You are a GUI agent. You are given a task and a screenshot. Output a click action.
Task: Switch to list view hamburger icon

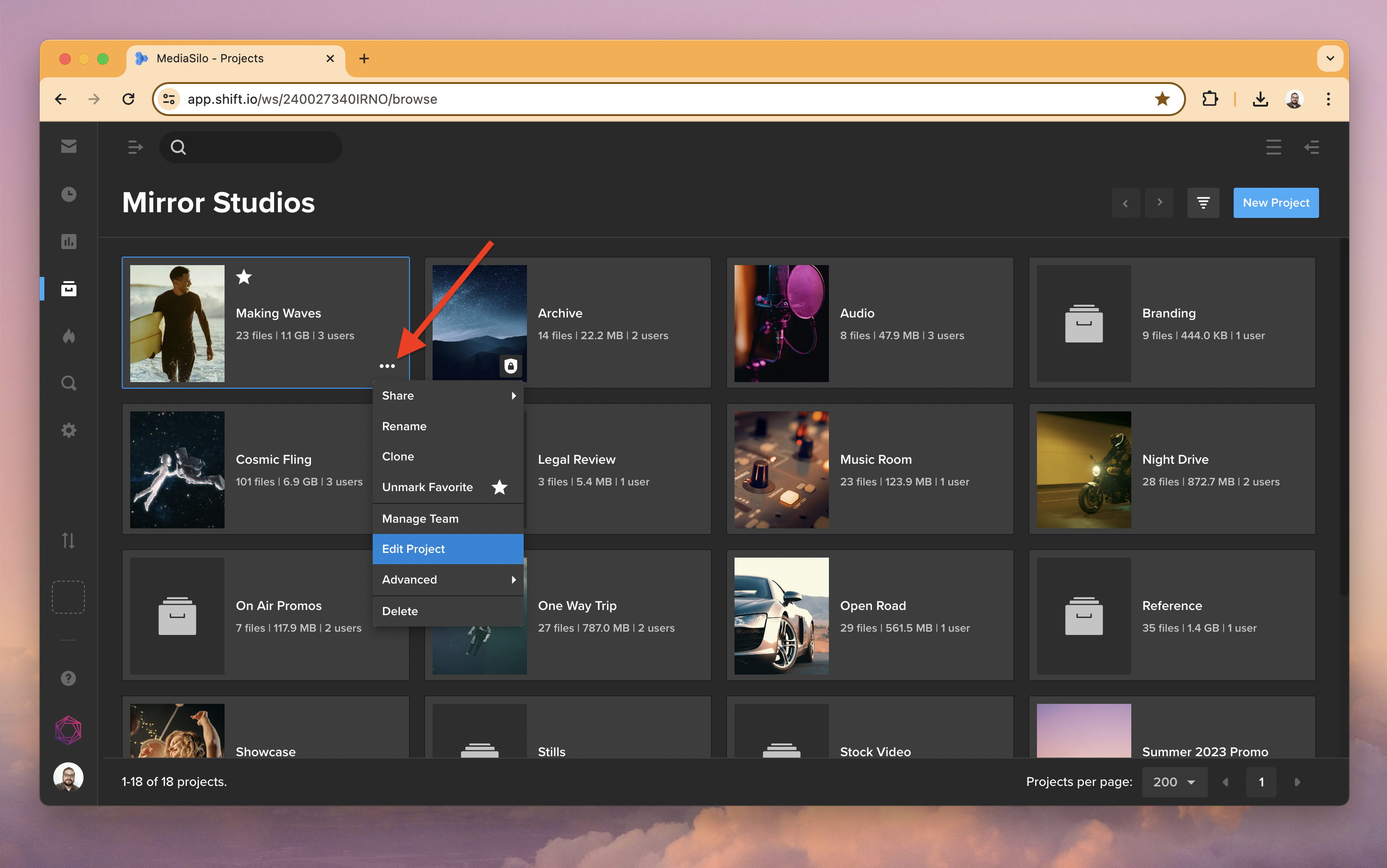tap(1273, 148)
